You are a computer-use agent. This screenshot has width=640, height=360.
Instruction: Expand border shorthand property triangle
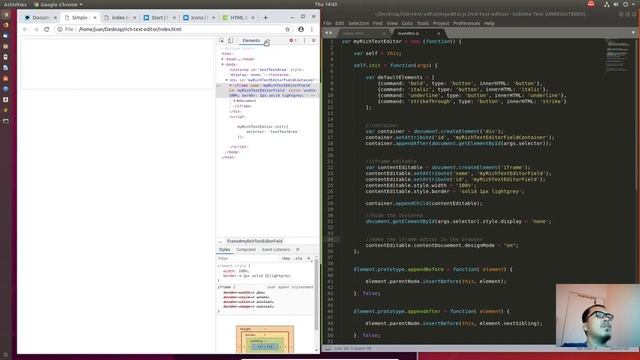[x=240, y=276]
